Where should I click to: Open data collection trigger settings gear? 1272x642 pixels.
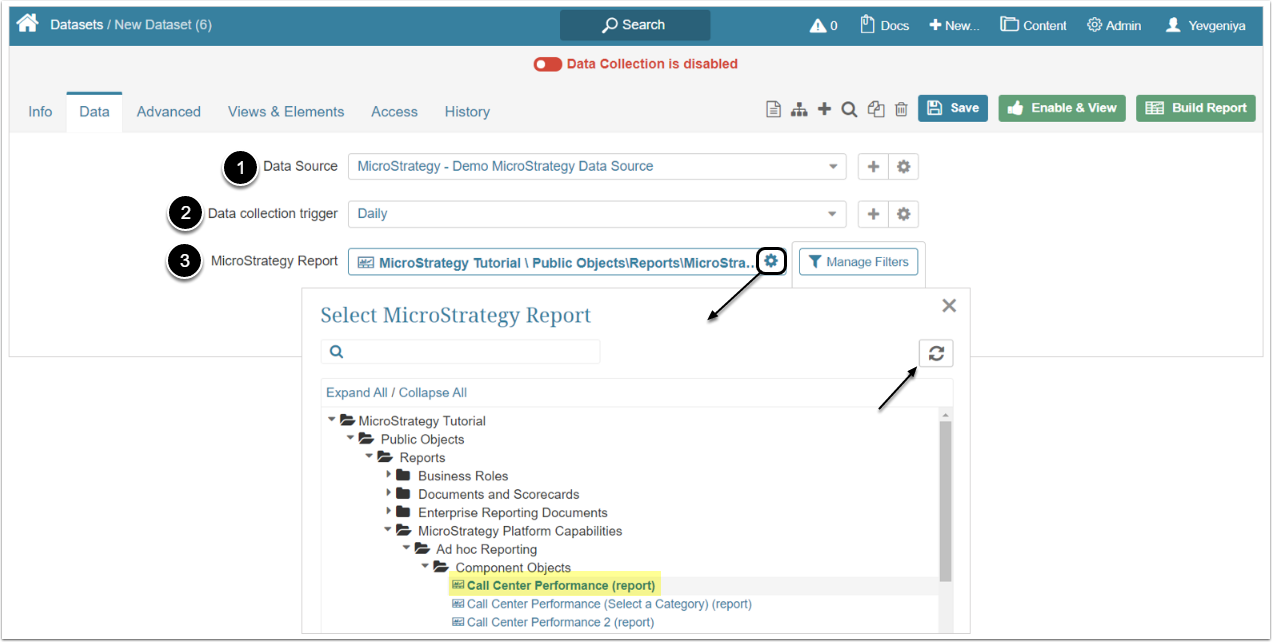[x=903, y=214]
